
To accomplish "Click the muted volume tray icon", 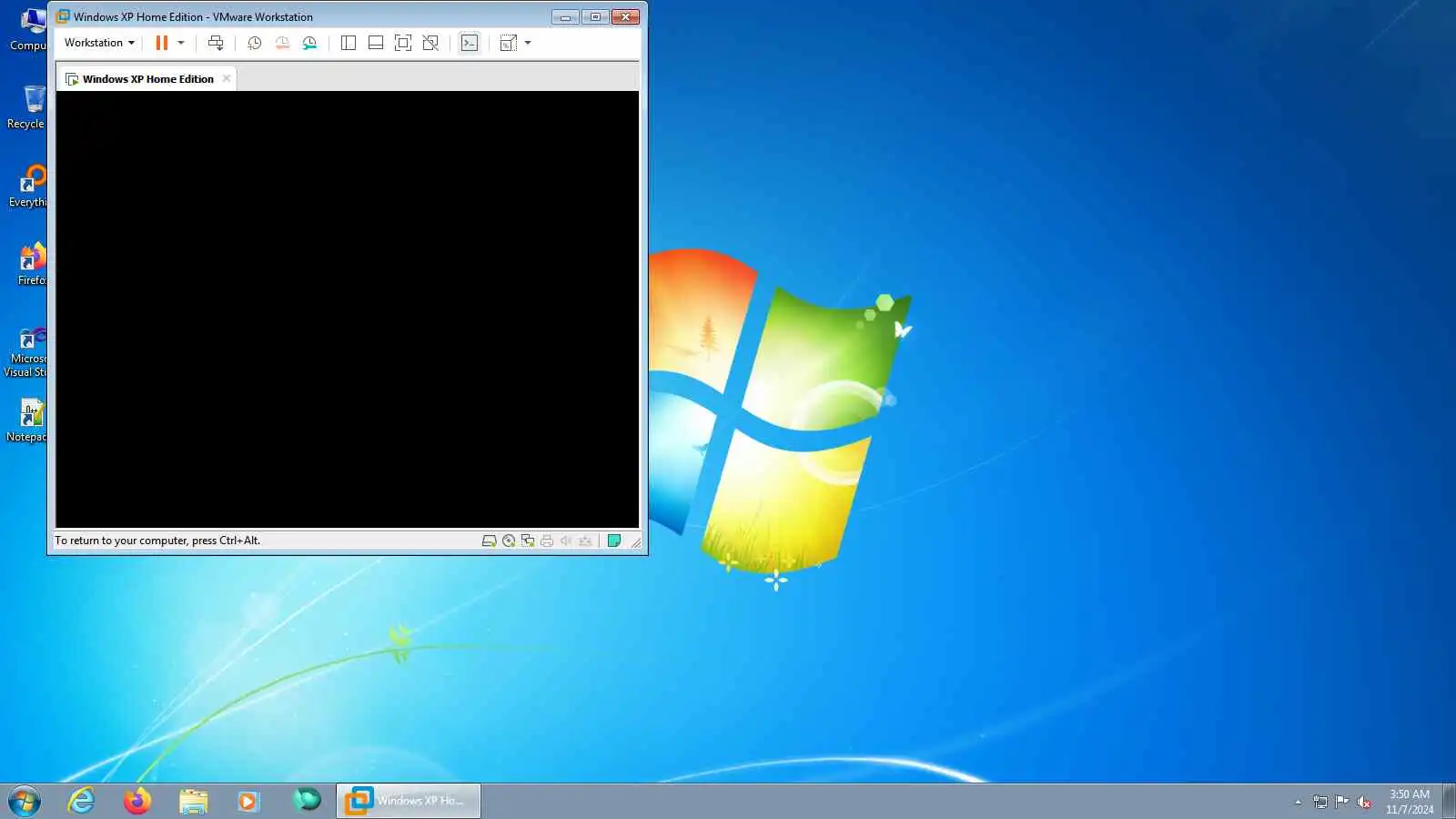I will coord(1364,802).
